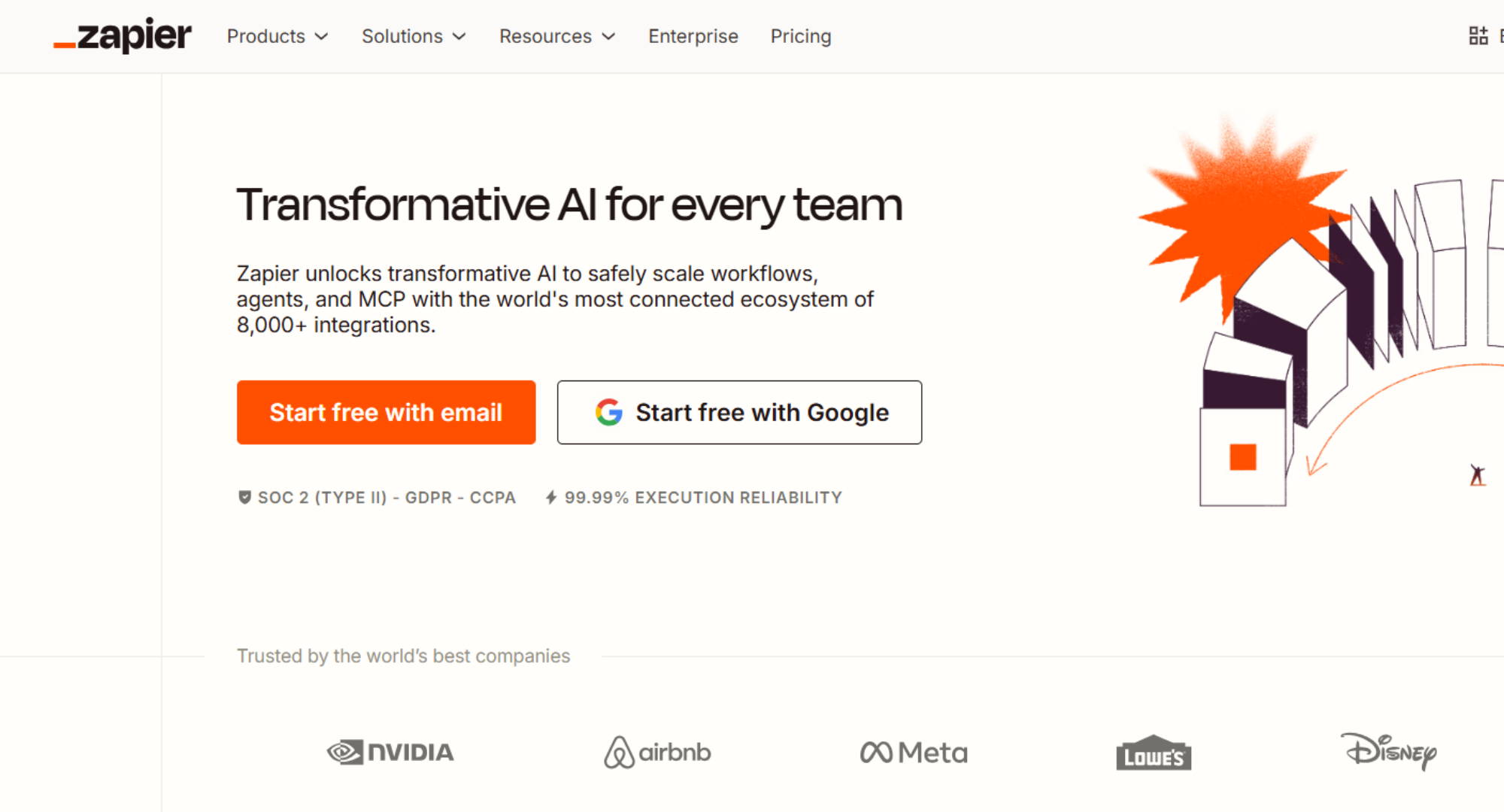Open the Enterprise page

693,36
